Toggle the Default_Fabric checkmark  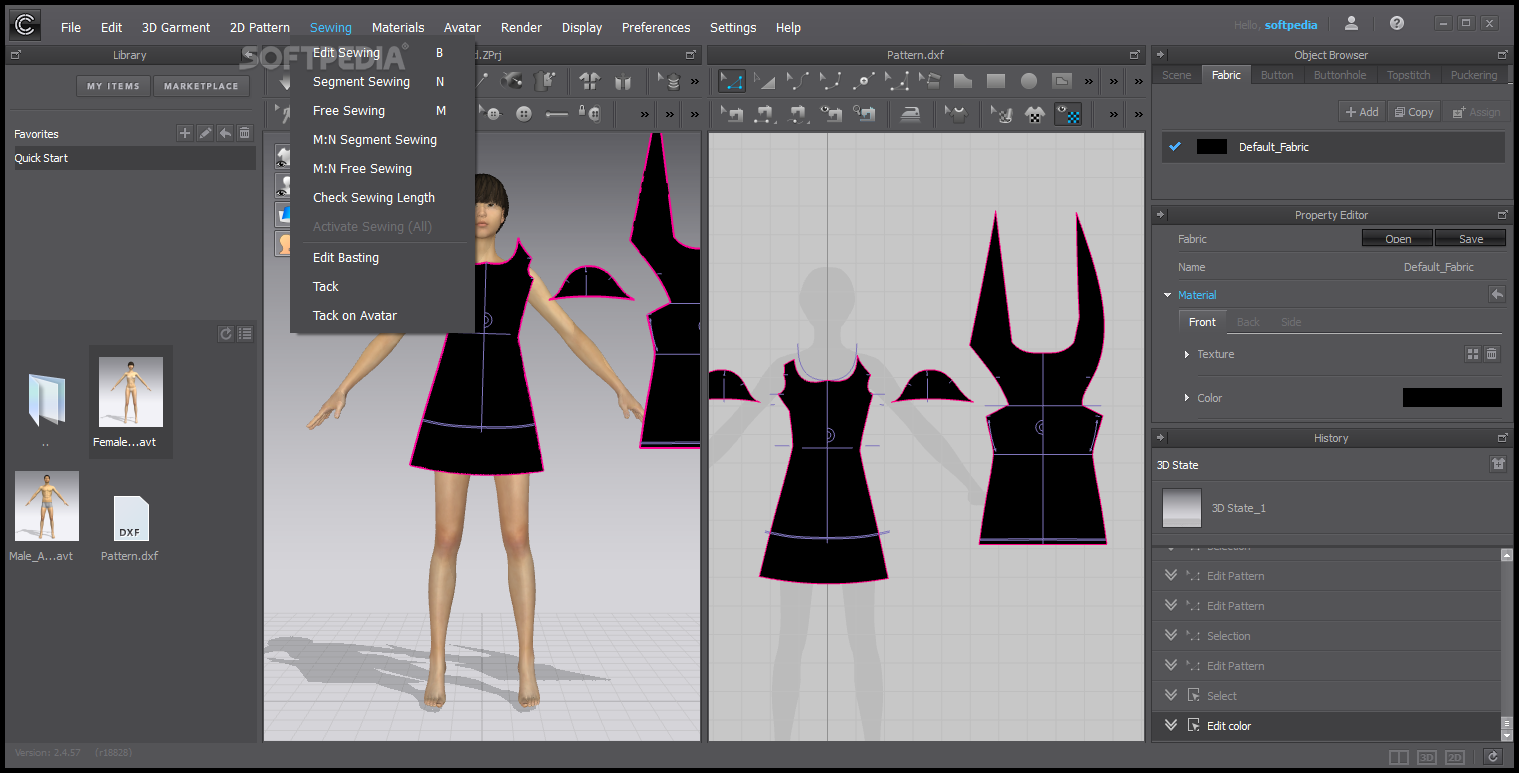[1175, 146]
